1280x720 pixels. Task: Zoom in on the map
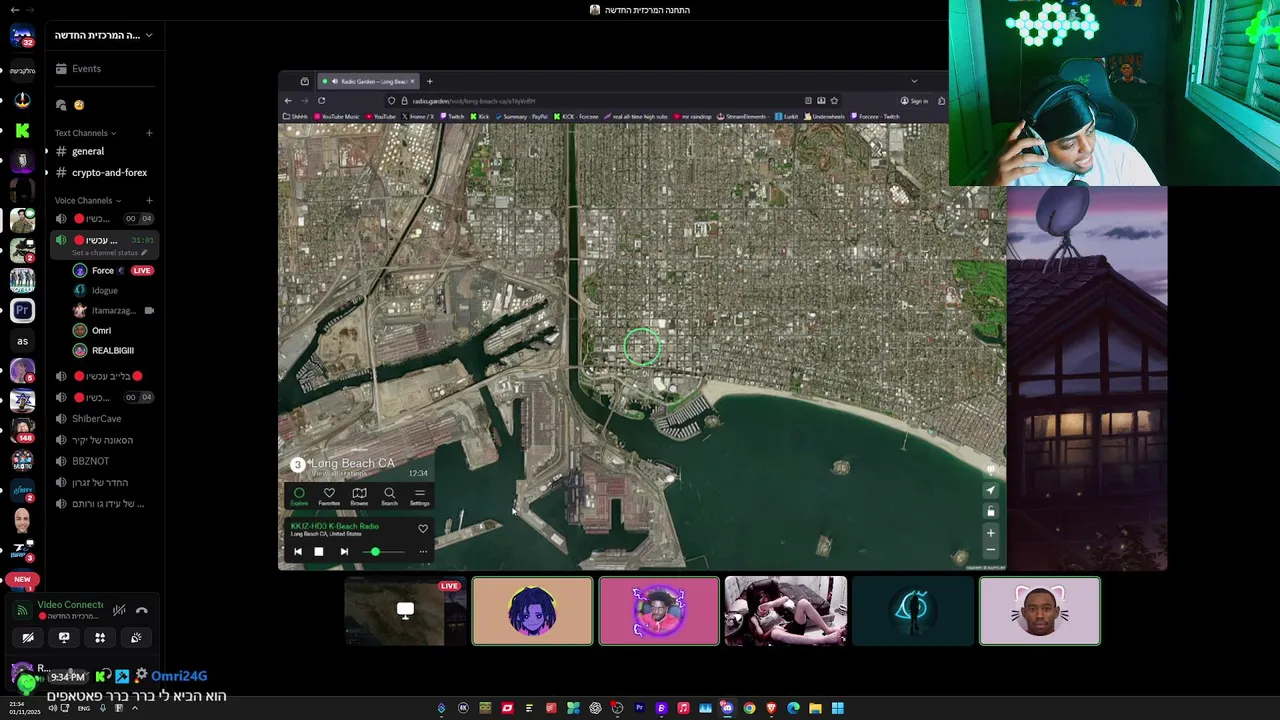pos(991,533)
